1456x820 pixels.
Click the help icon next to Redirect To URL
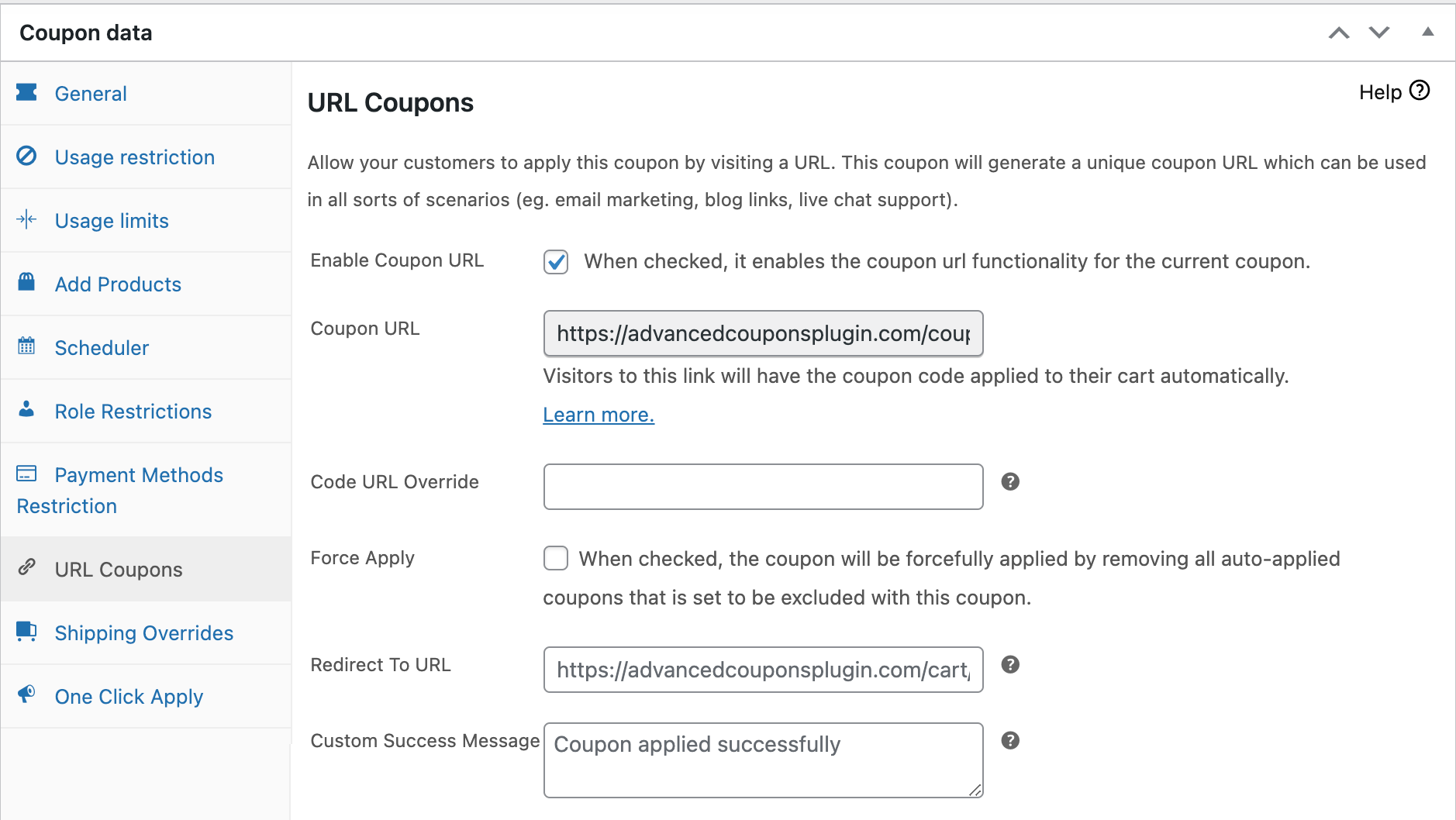[x=1009, y=665]
